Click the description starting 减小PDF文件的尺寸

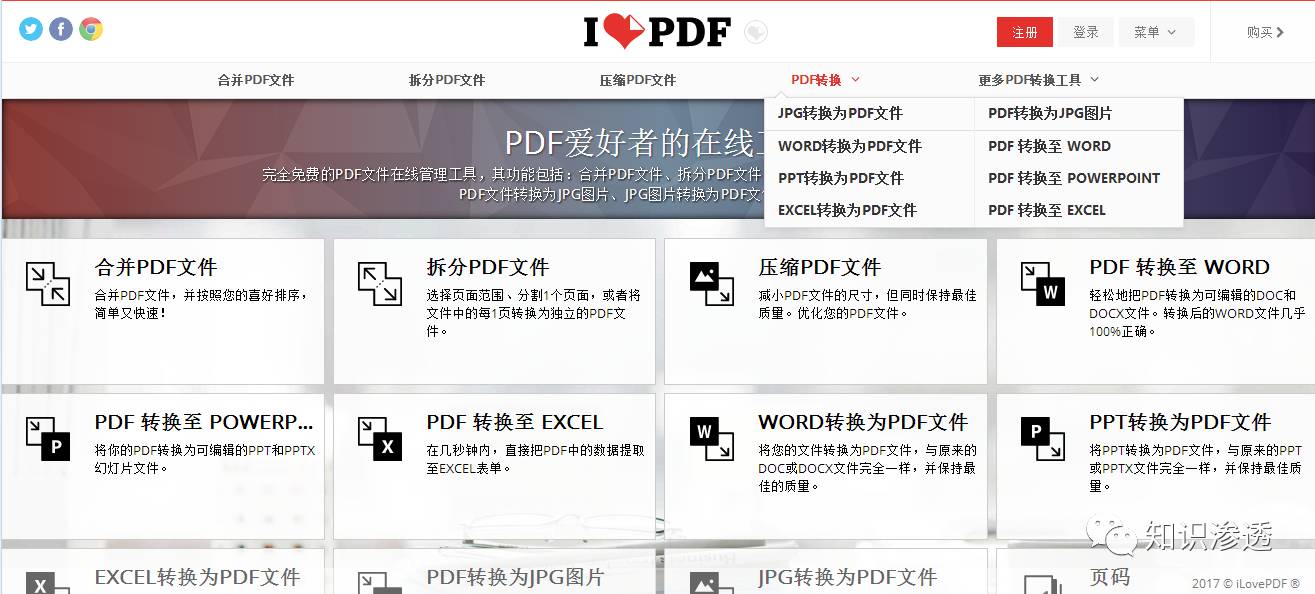click(868, 304)
